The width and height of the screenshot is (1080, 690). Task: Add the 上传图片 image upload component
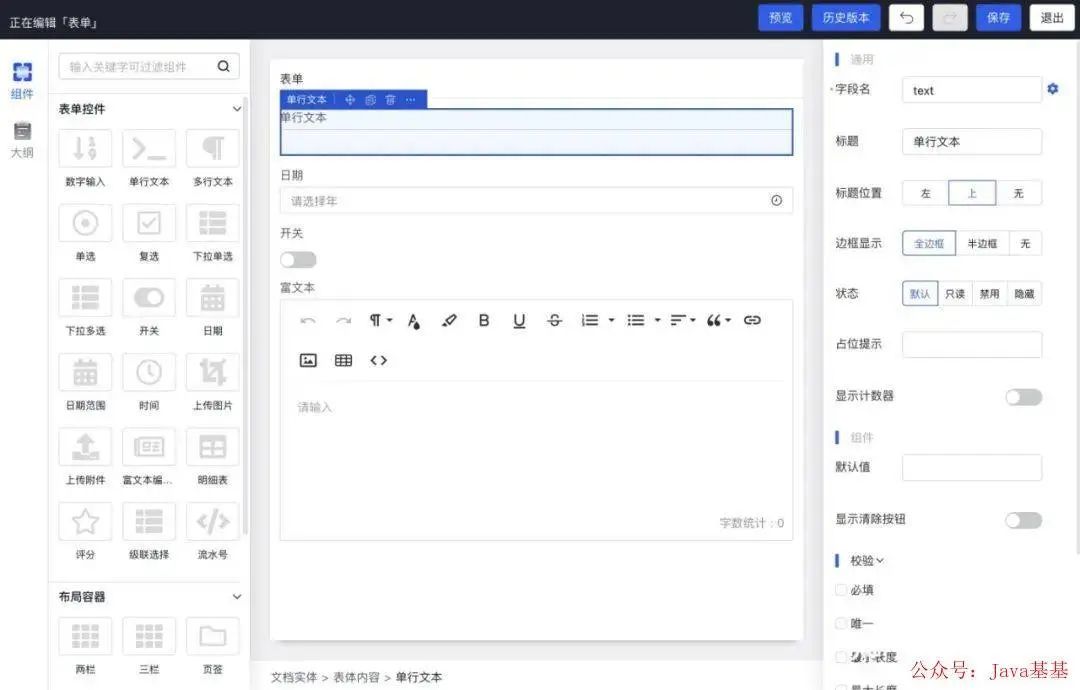pyautogui.click(x=213, y=373)
